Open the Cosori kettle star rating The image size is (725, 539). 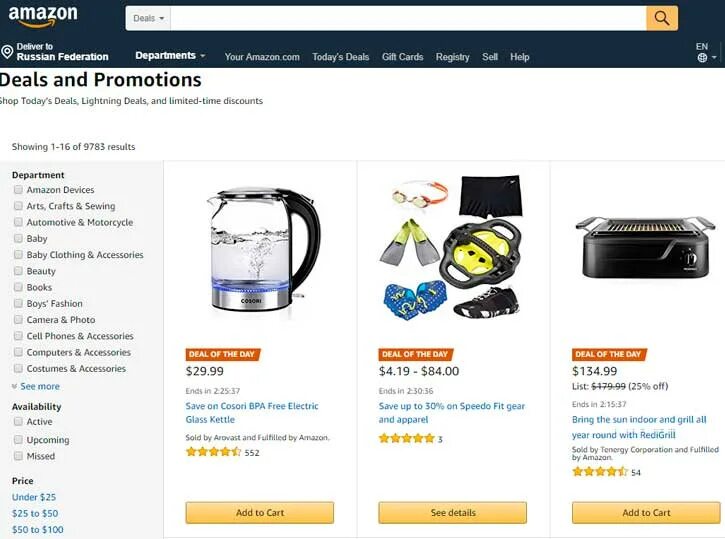click(x=213, y=452)
